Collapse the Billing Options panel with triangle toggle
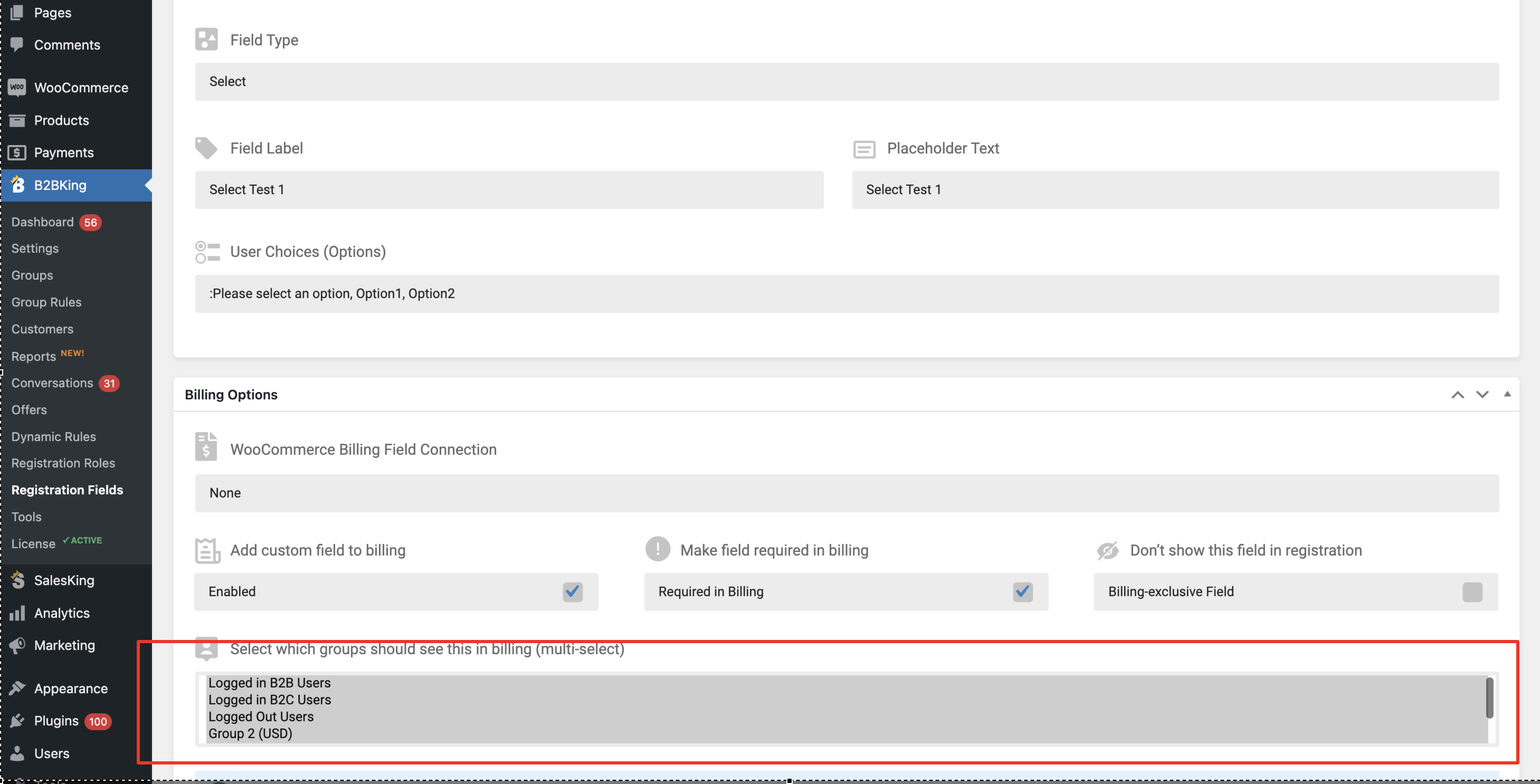1540x784 pixels. tap(1507, 394)
